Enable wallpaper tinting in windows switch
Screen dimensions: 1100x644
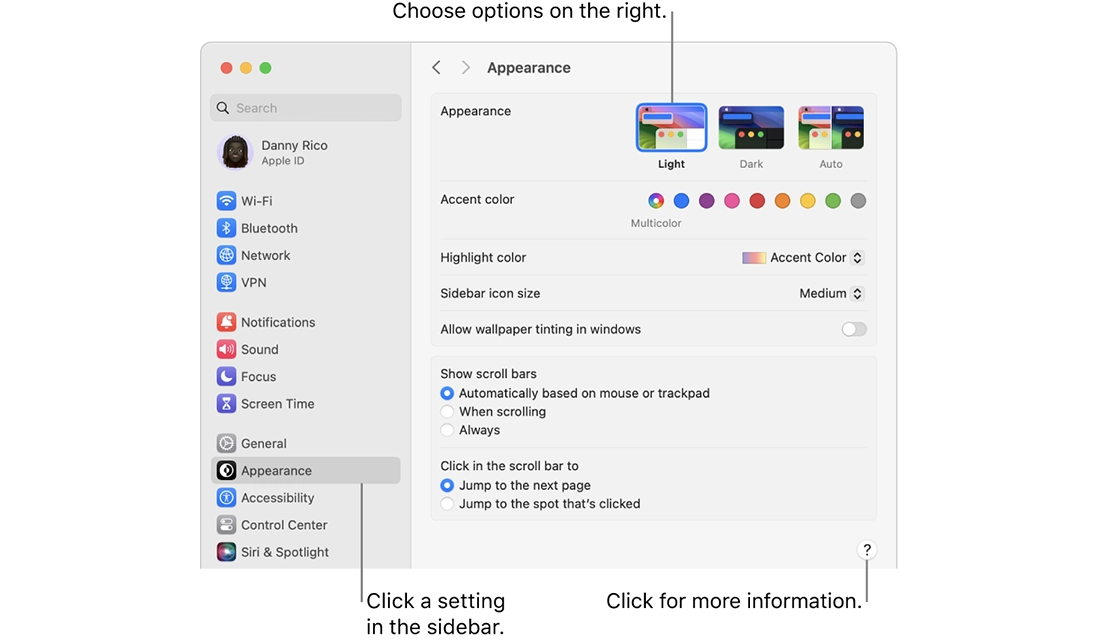click(x=854, y=329)
